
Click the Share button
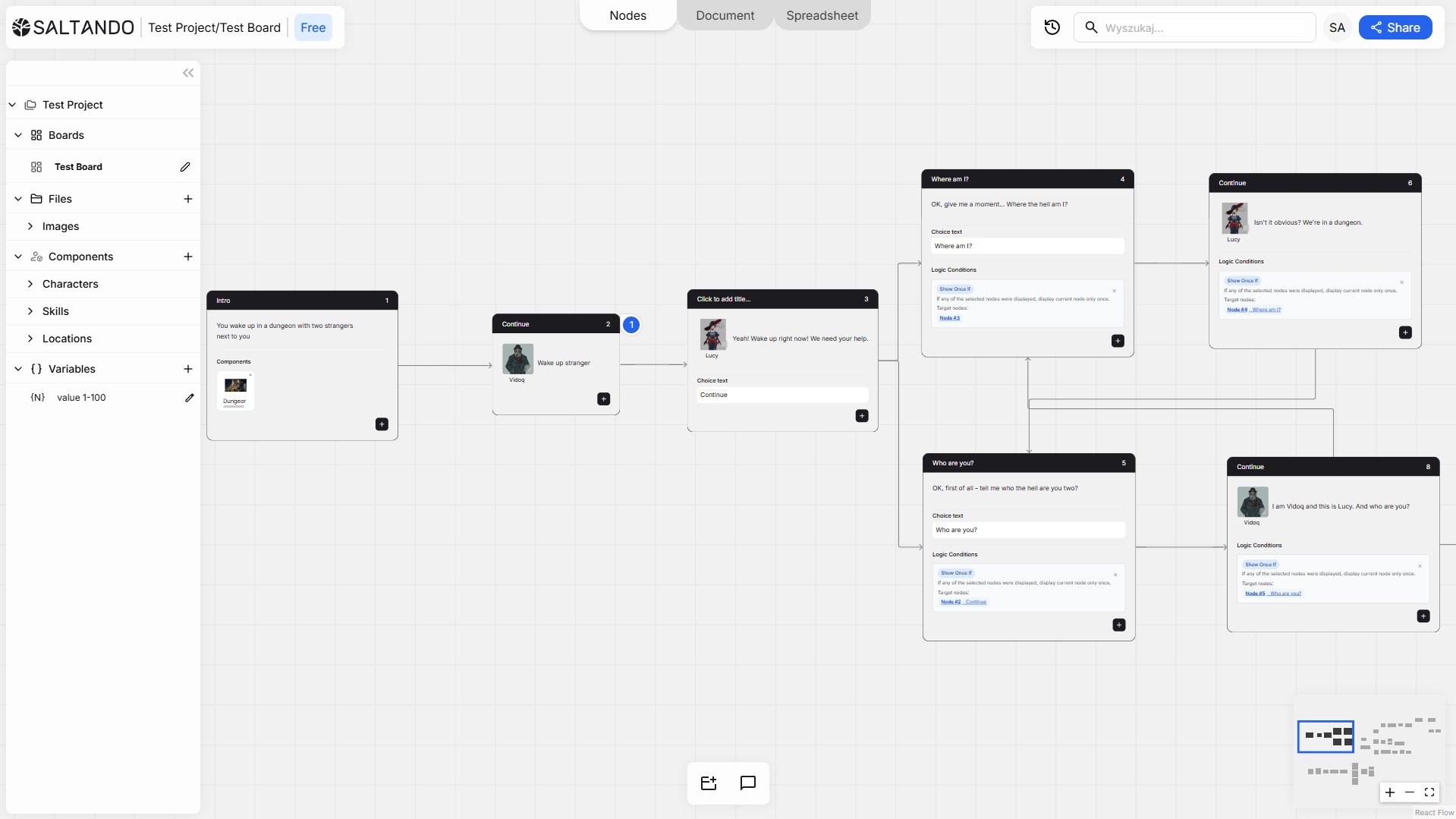point(1395,27)
